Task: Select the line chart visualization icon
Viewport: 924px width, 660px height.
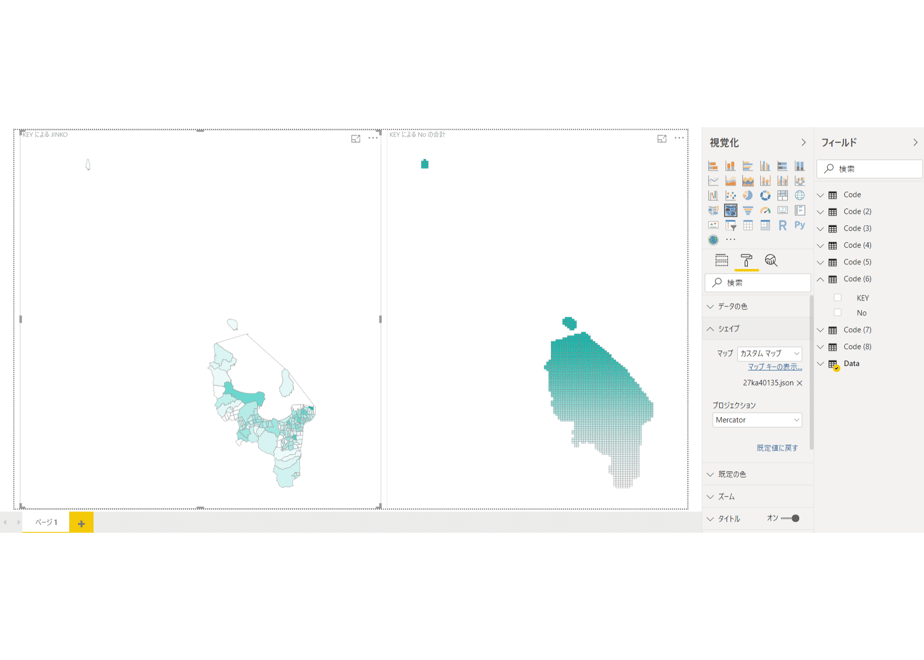Action: (713, 180)
